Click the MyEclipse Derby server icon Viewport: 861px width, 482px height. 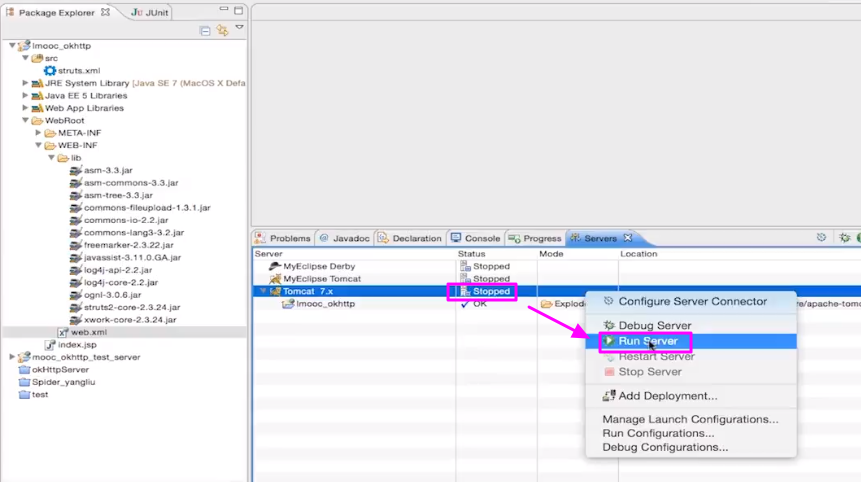point(275,267)
